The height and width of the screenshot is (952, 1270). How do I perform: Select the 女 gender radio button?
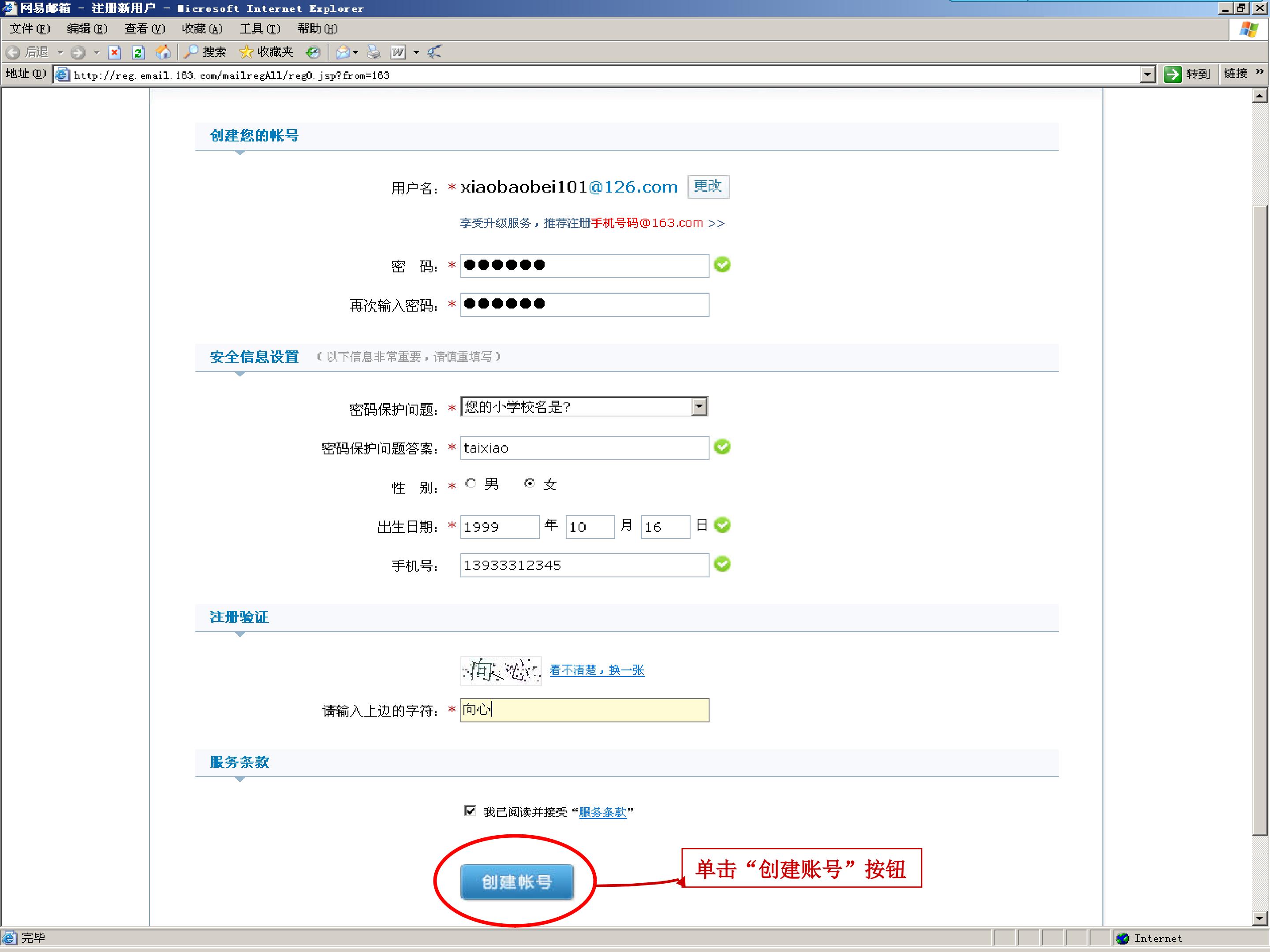[529, 483]
